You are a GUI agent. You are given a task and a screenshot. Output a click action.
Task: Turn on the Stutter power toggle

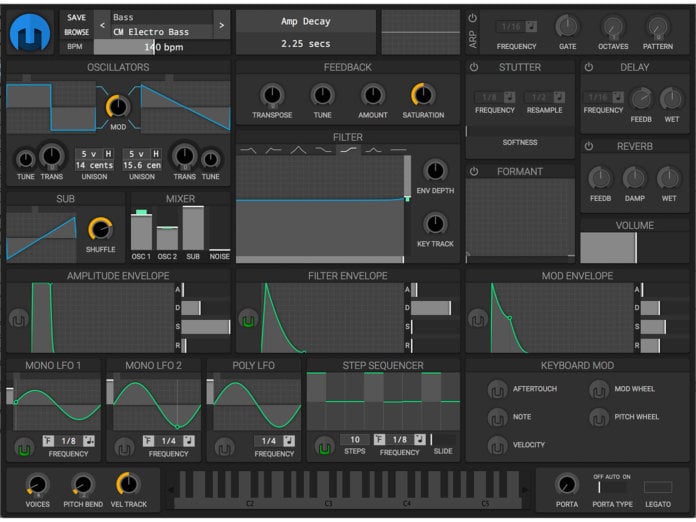click(474, 67)
